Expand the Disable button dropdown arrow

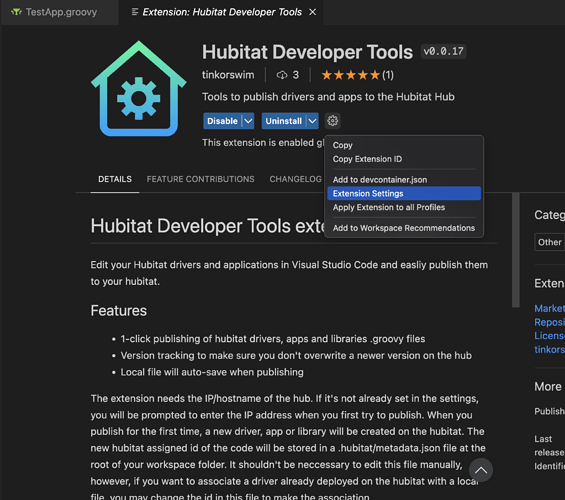(x=248, y=121)
